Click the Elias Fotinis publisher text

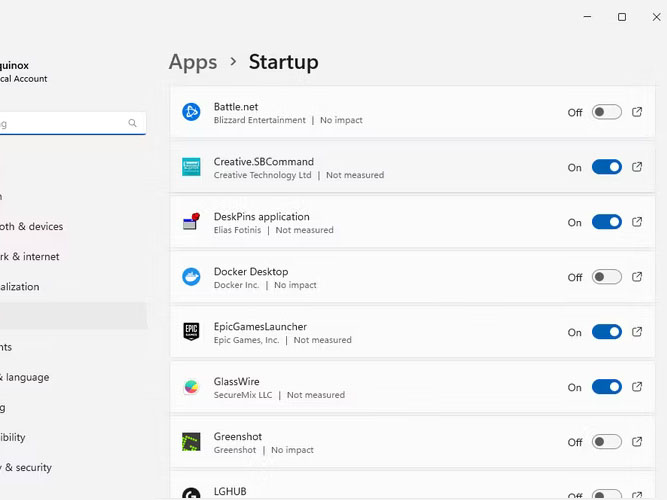tap(237, 230)
